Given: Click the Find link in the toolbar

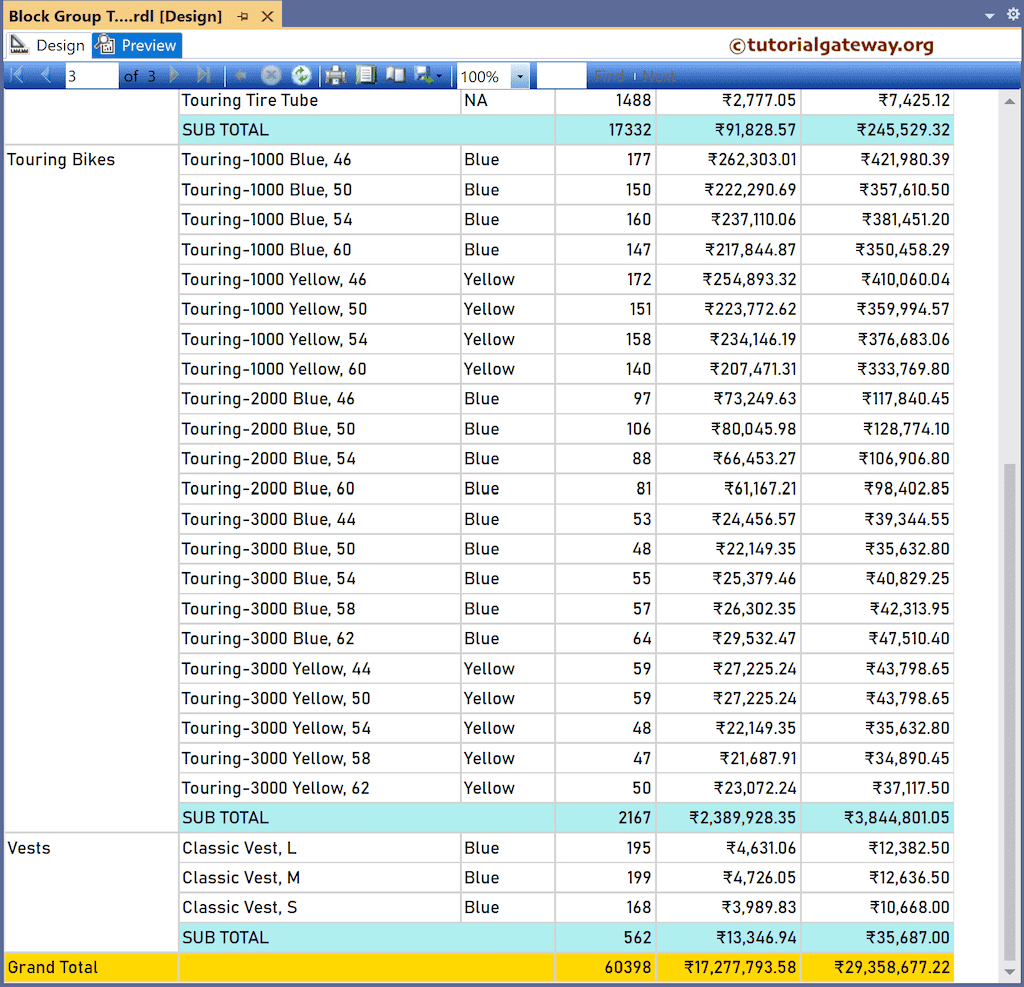Looking at the screenshot, I should (x=612, y=75).
